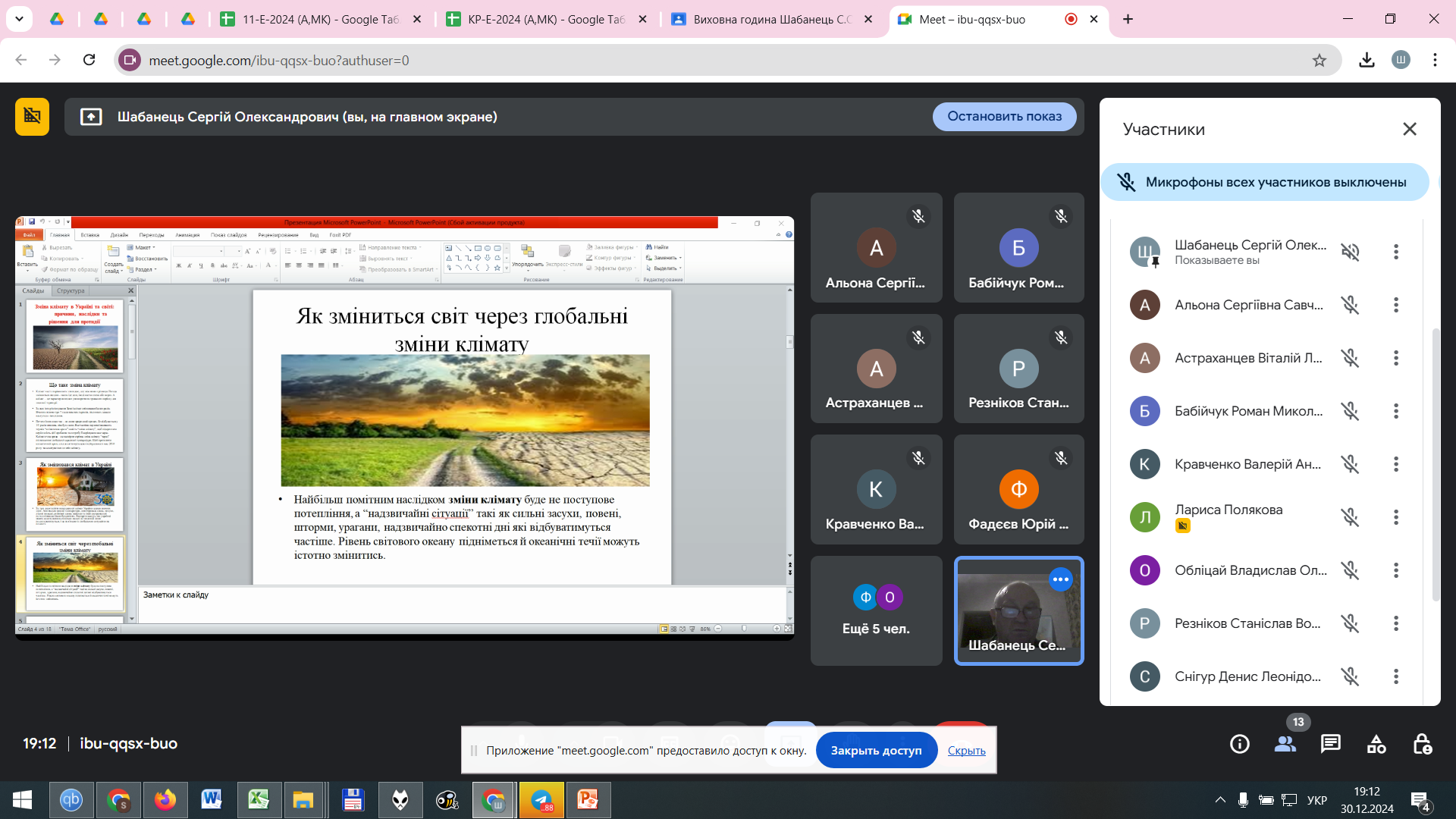Toggle mute for Бабійчук Роман in list
The width and height of the screenshot is (1456, 819).
coord(1350,411)
